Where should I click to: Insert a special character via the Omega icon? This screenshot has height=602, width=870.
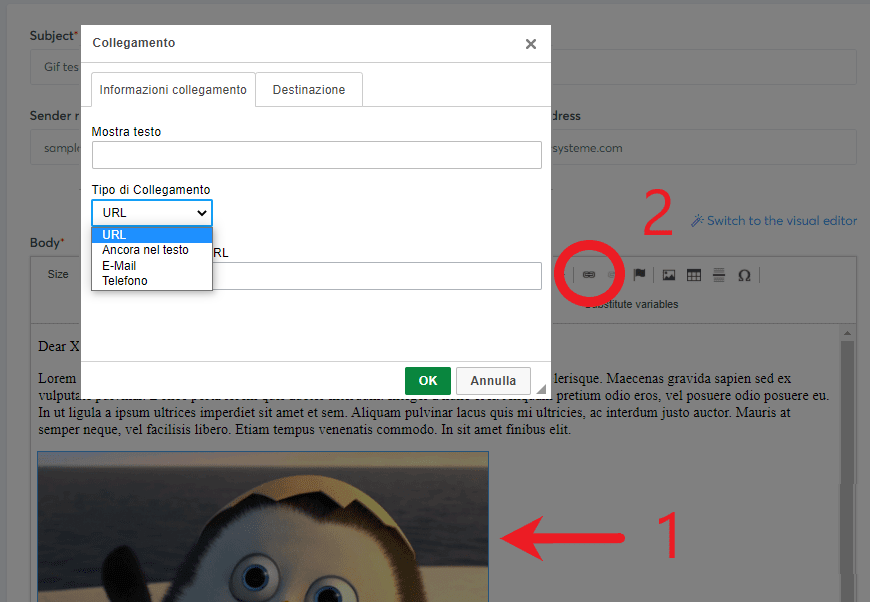tap(745, 274)
